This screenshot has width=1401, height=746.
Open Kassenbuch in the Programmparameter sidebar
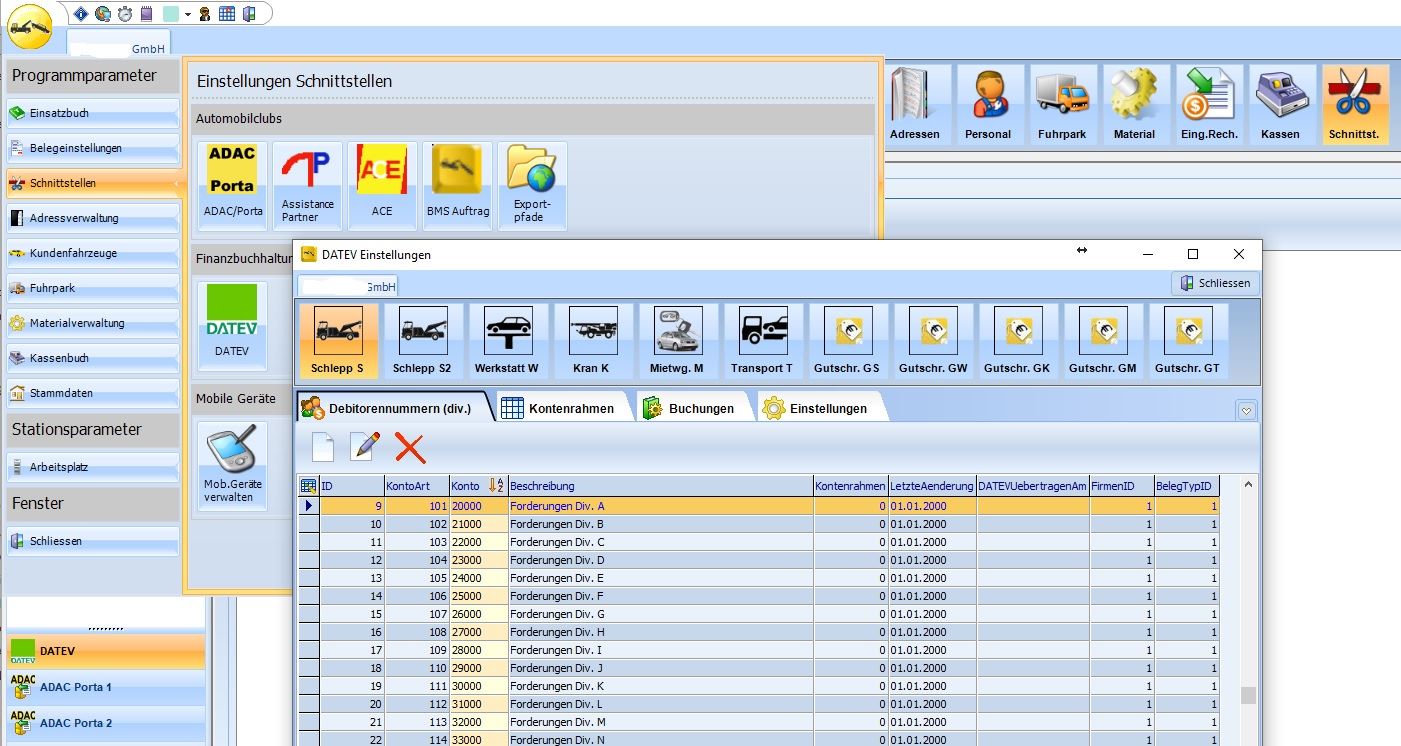[92, 358]
